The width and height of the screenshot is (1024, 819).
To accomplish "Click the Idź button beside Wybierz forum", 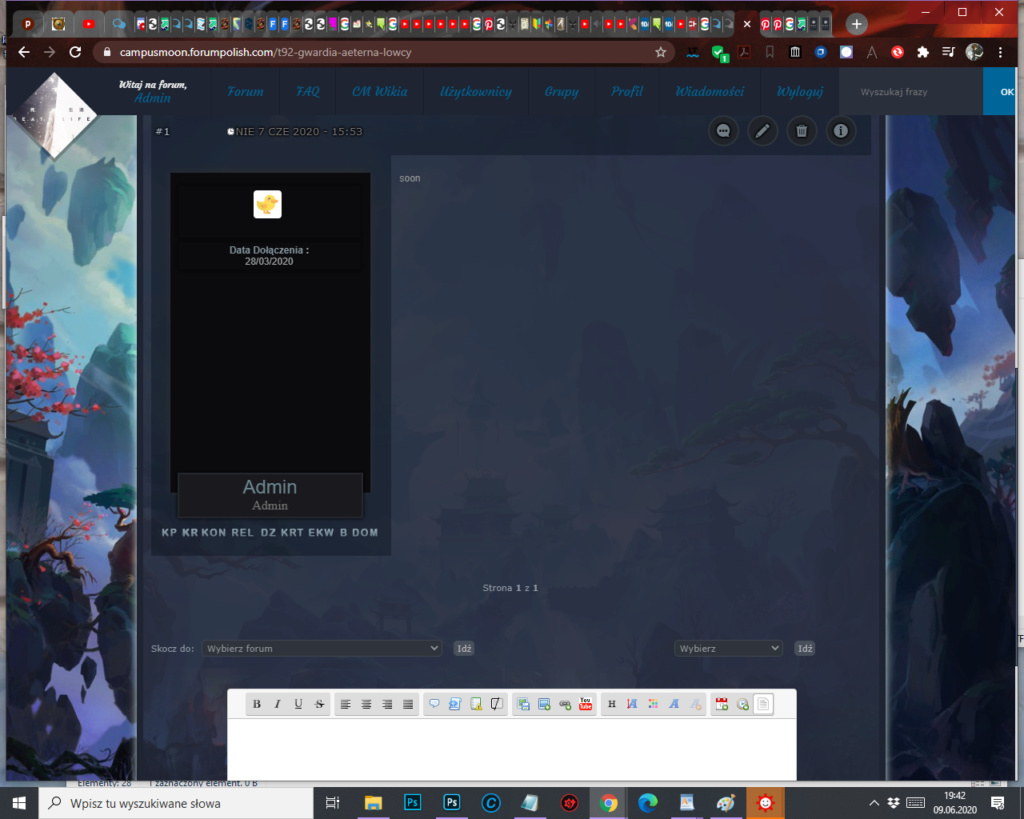I will pos(464,649).
